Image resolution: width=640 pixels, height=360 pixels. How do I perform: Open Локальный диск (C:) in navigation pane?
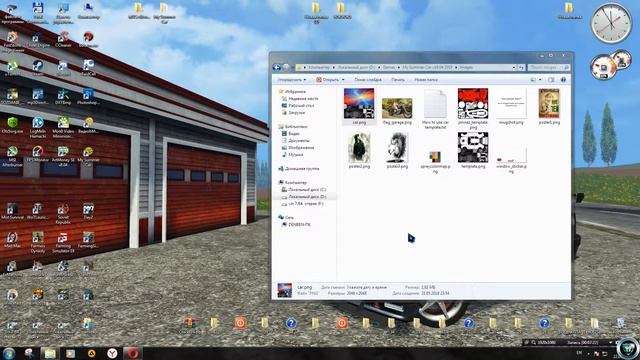[x=304, y=190]
